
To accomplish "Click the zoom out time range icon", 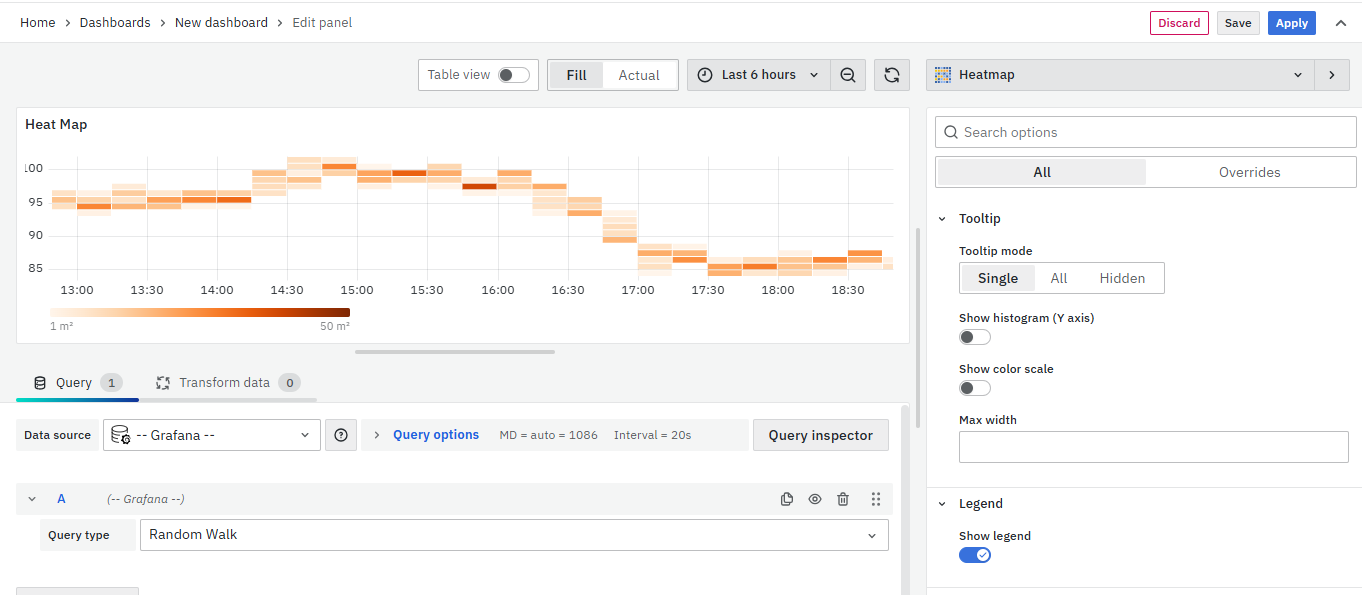I will coord(848,75).
